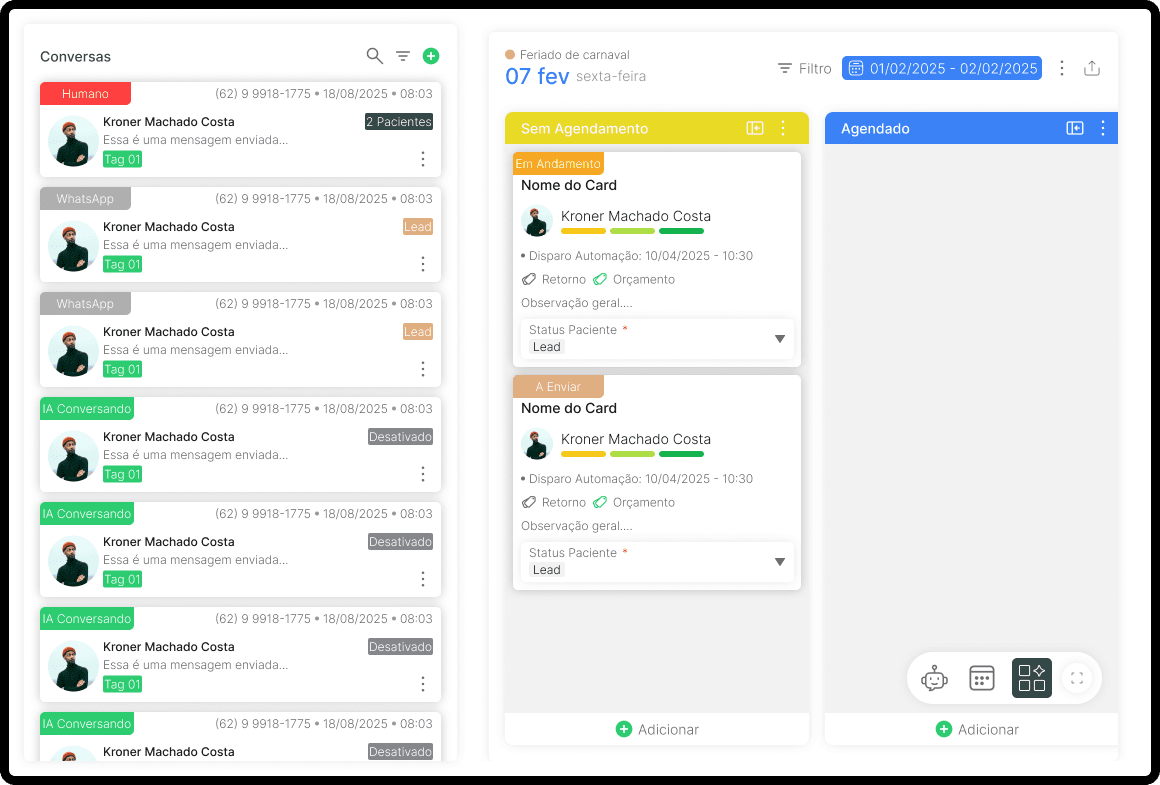Open Status Paciente dropdown on first card
The width and height of the screenshot is (1160, 785).
coord(780,338)
